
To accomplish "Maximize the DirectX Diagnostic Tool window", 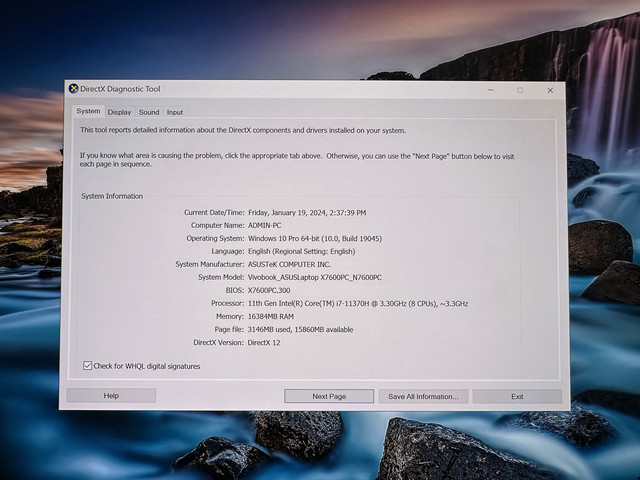I will tap(520, 90).
